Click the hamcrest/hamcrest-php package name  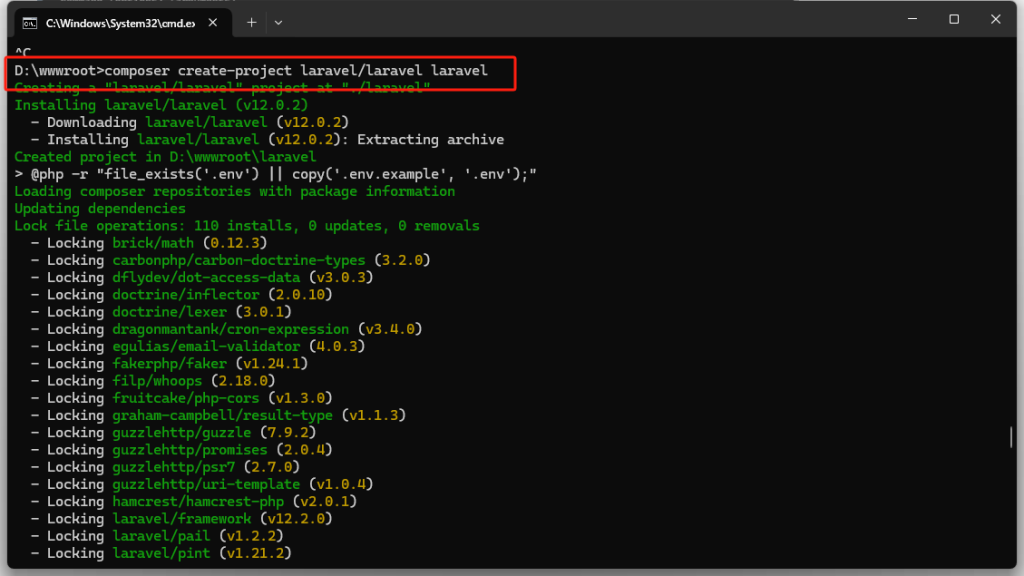click(x=198, y=502)
